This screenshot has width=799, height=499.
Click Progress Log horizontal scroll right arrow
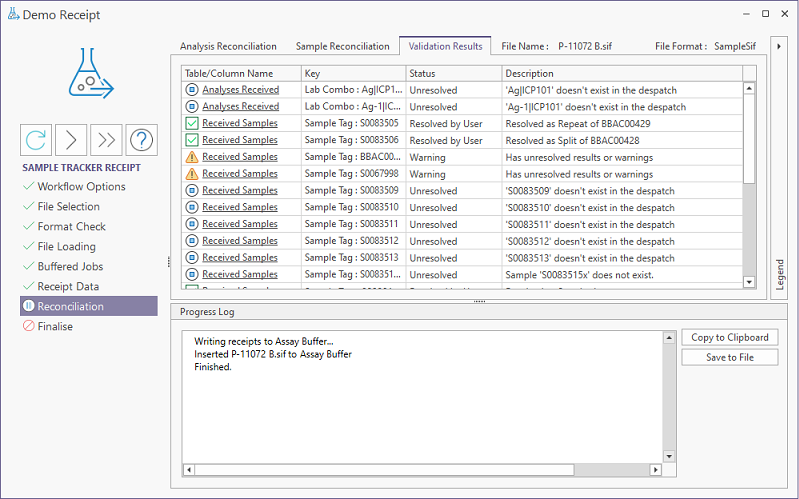tap(656, 469)
